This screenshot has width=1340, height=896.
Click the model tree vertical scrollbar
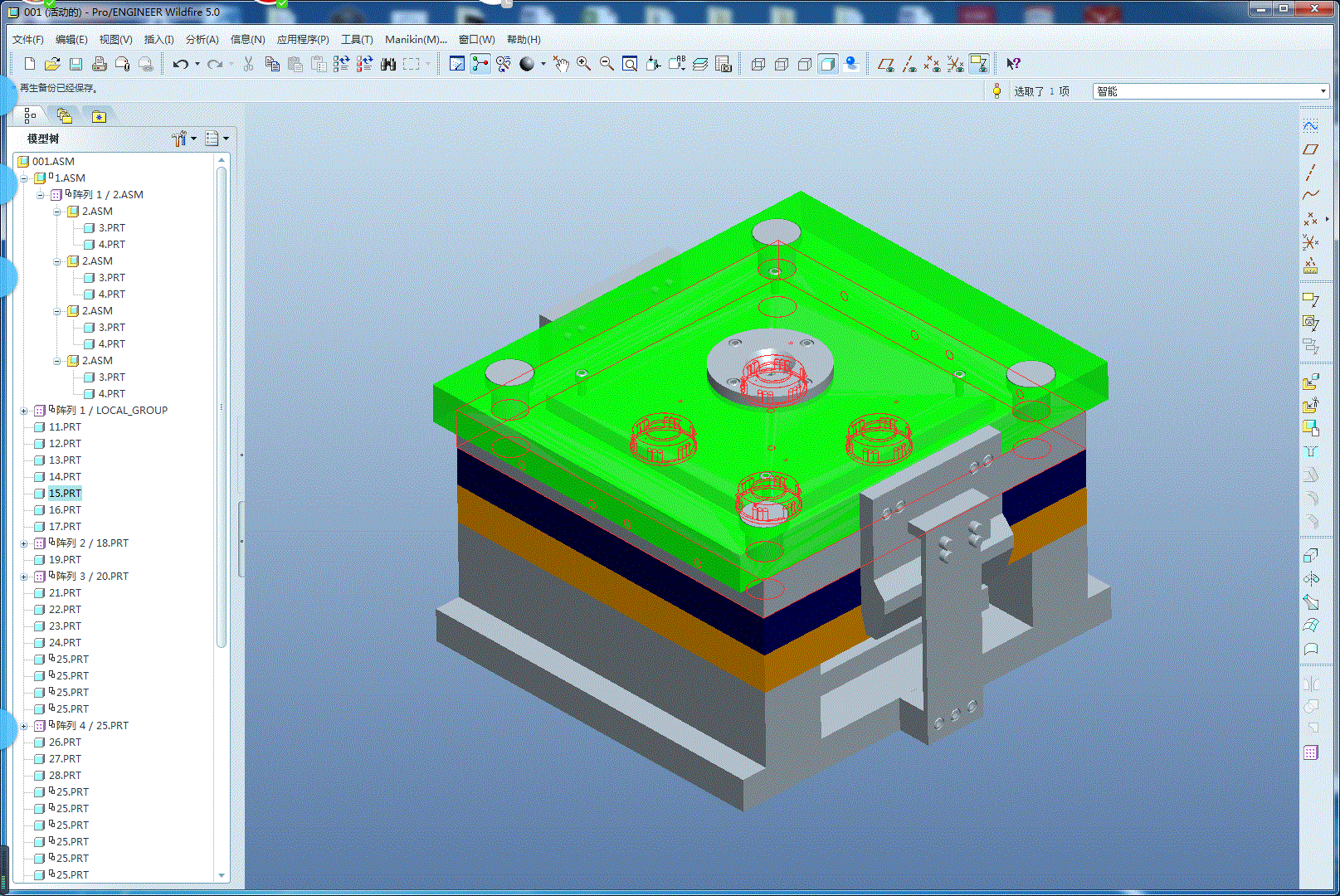(222, 407)
